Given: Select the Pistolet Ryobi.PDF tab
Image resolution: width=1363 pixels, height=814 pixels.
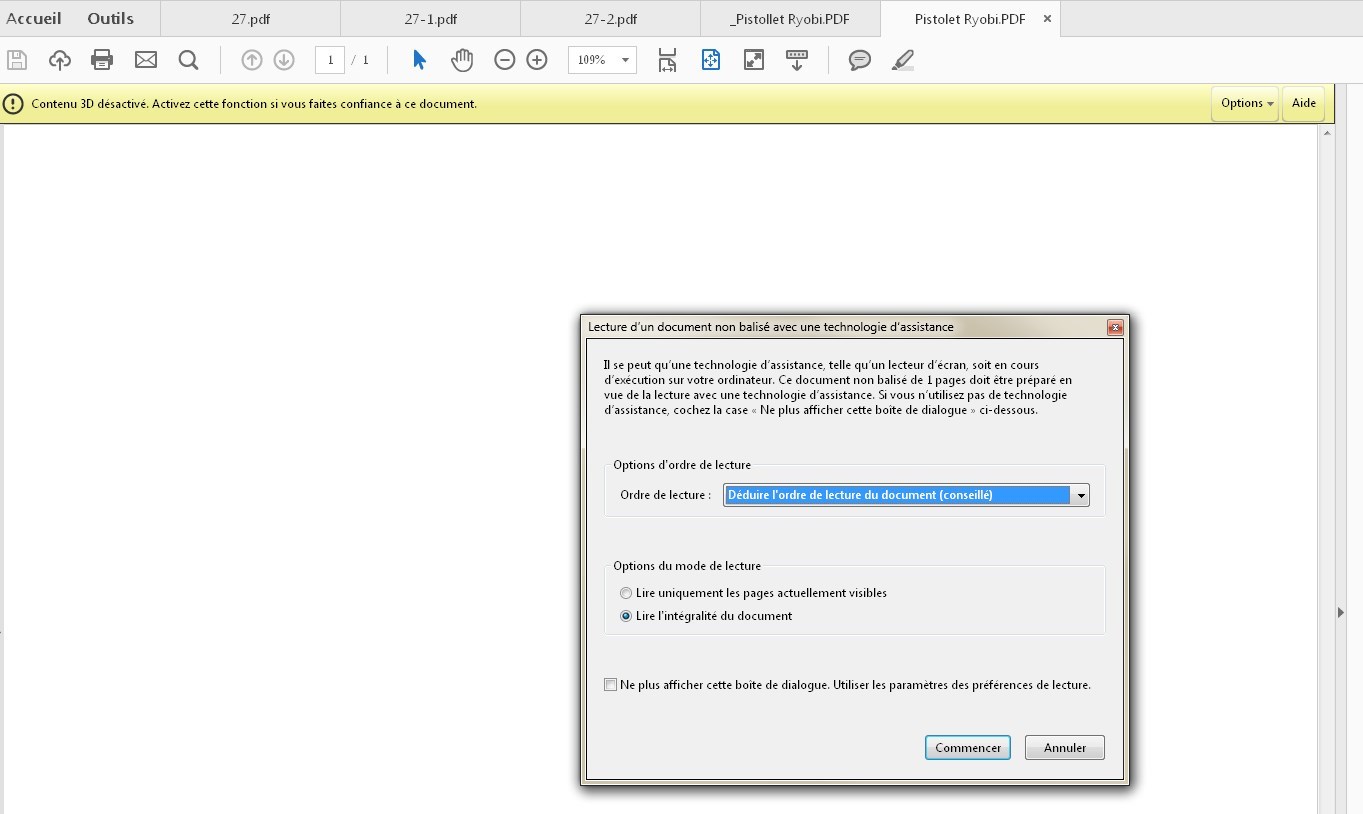Looking at the screenshot, I should pyautogui.click(x=969, y=19).
